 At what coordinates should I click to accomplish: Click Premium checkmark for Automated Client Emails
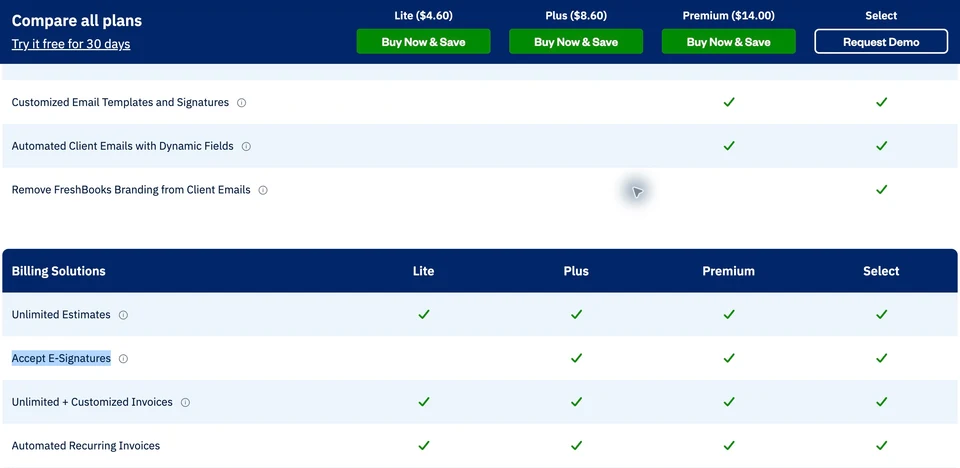[729, 146]
